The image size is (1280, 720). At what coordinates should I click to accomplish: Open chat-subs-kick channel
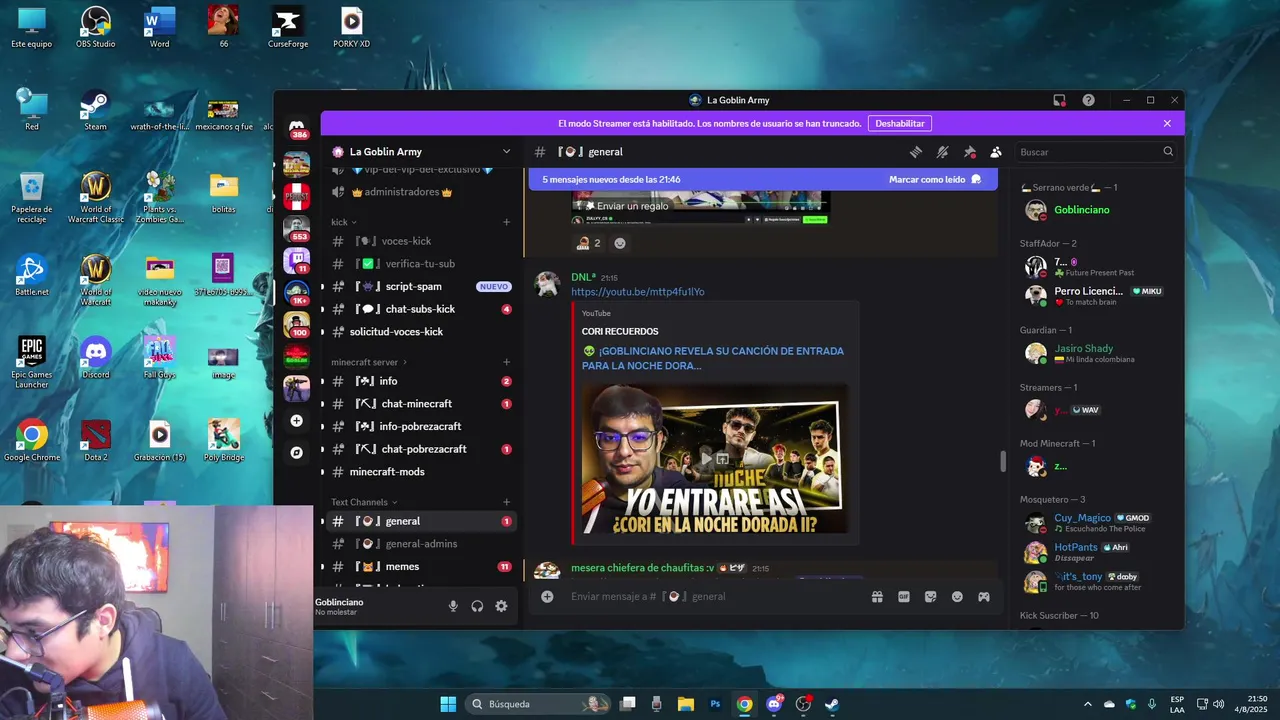pyautogui.click(x=421, y=309)
